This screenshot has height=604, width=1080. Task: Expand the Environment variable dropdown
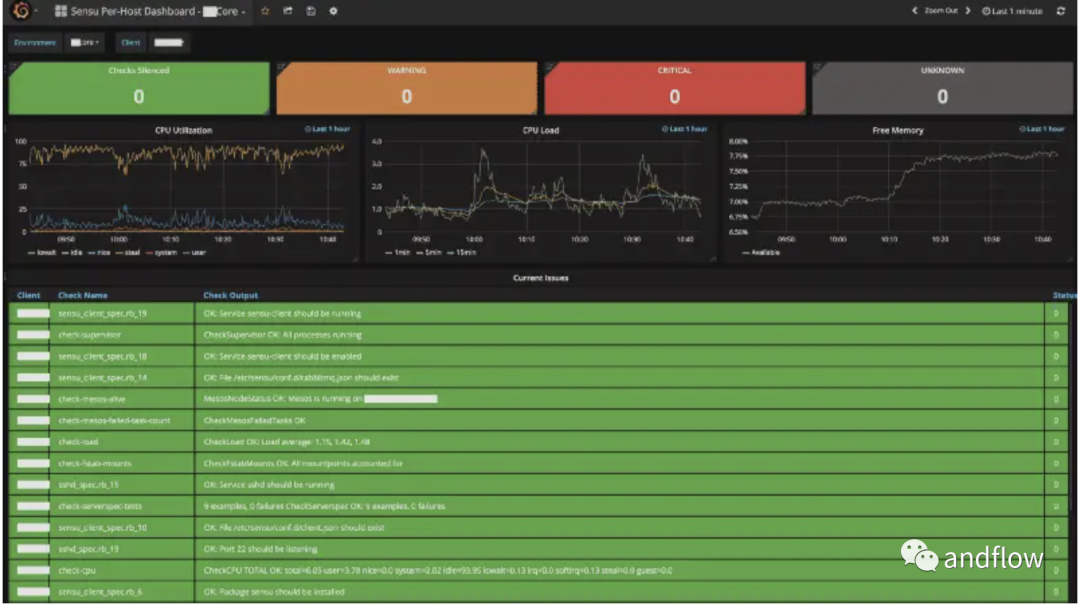tap(84, 43)
